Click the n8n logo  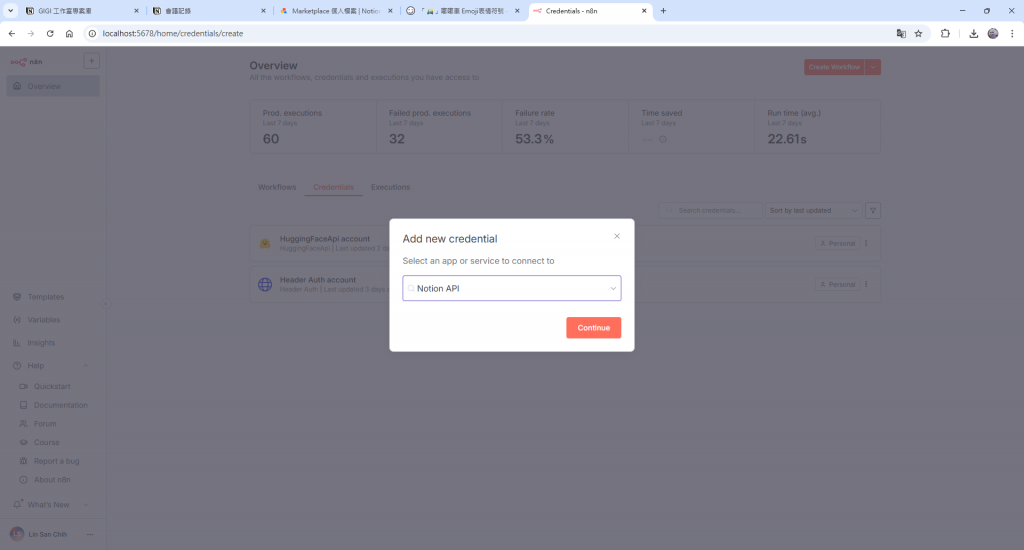[26, 62]
